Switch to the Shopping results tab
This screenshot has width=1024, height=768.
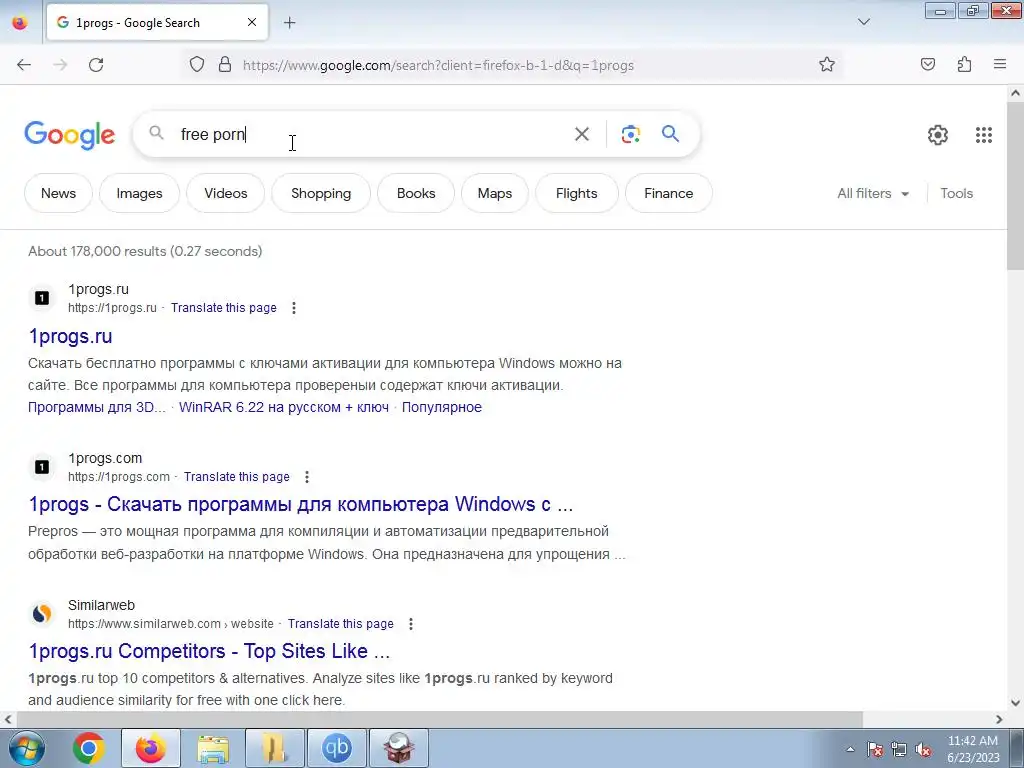tap(321, 193)
